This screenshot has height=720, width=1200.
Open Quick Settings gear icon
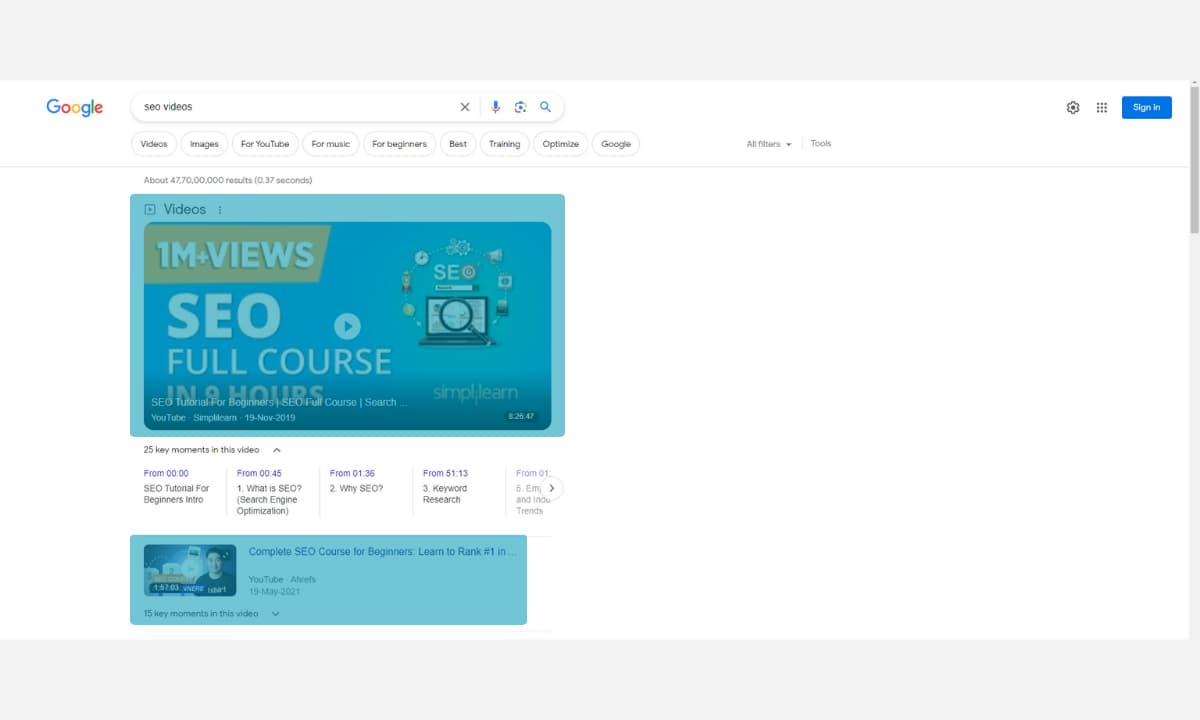coord(1073,108)
